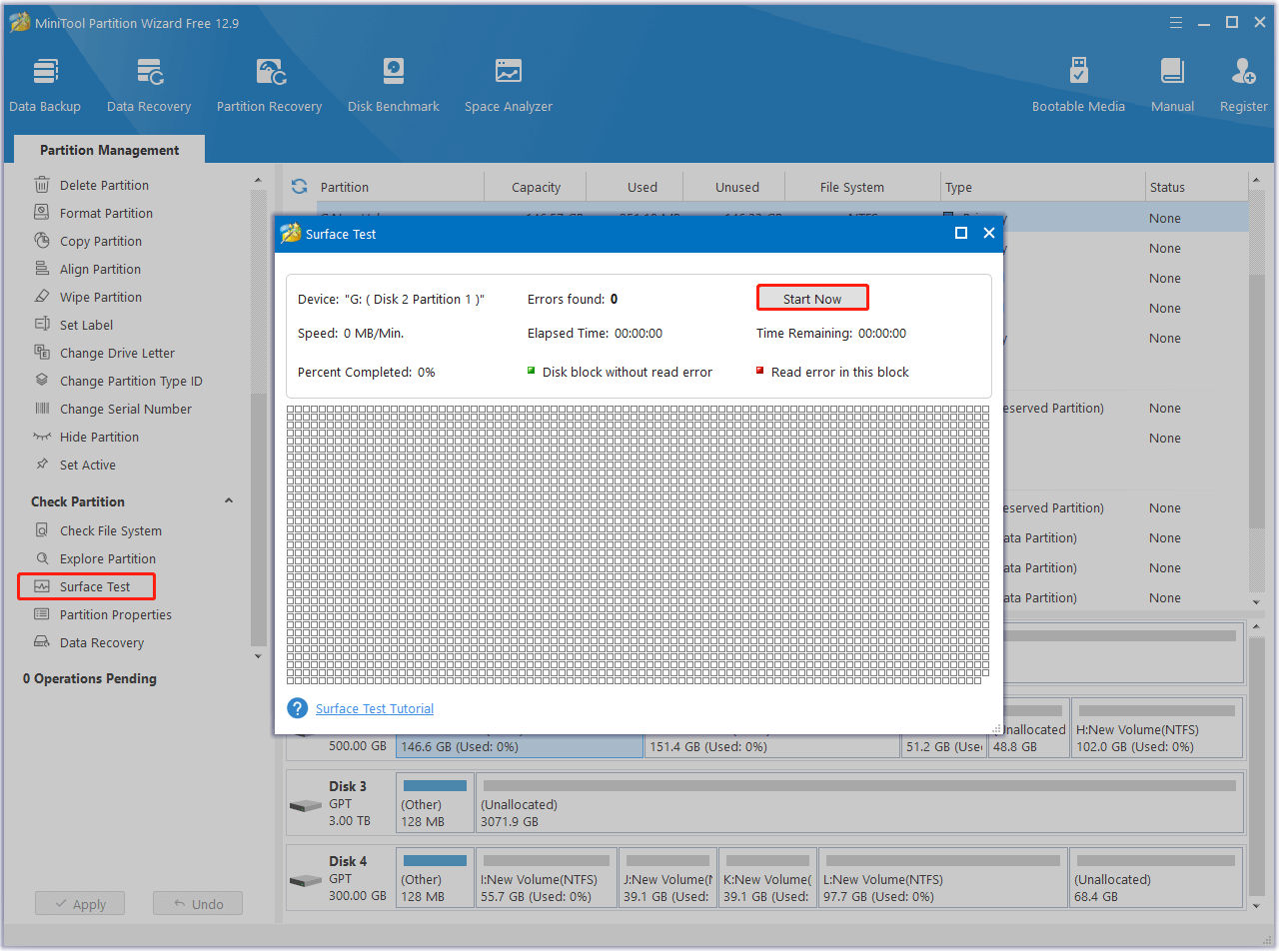Select the J:New Volume partition on Disk 4
This screenshot has height=952, width=1280.
(667, 877)
